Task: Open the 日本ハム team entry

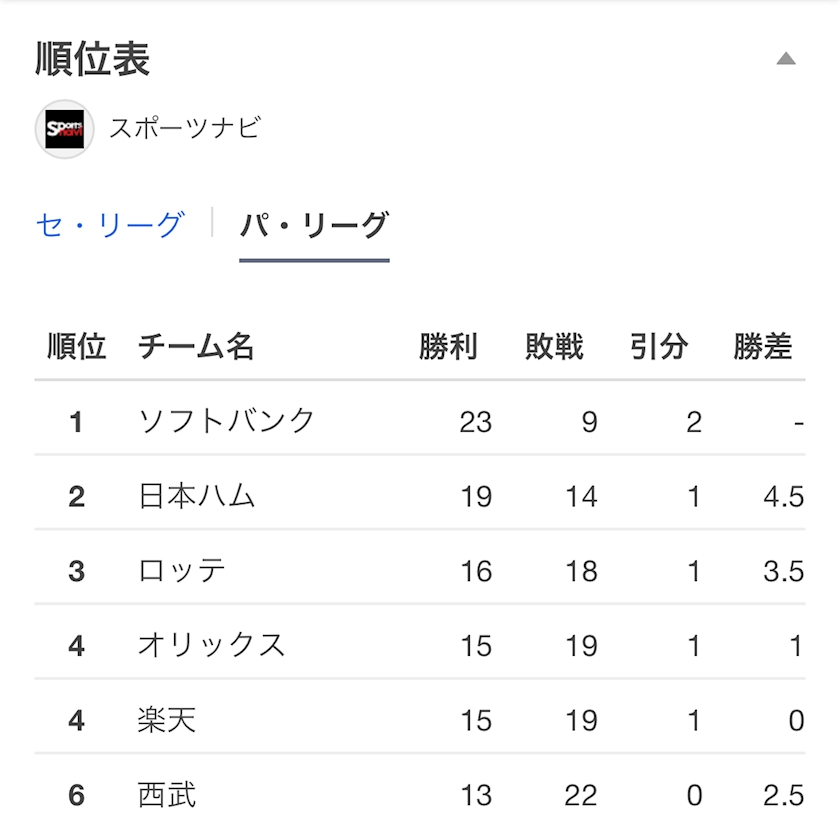Action: point(197,496)
